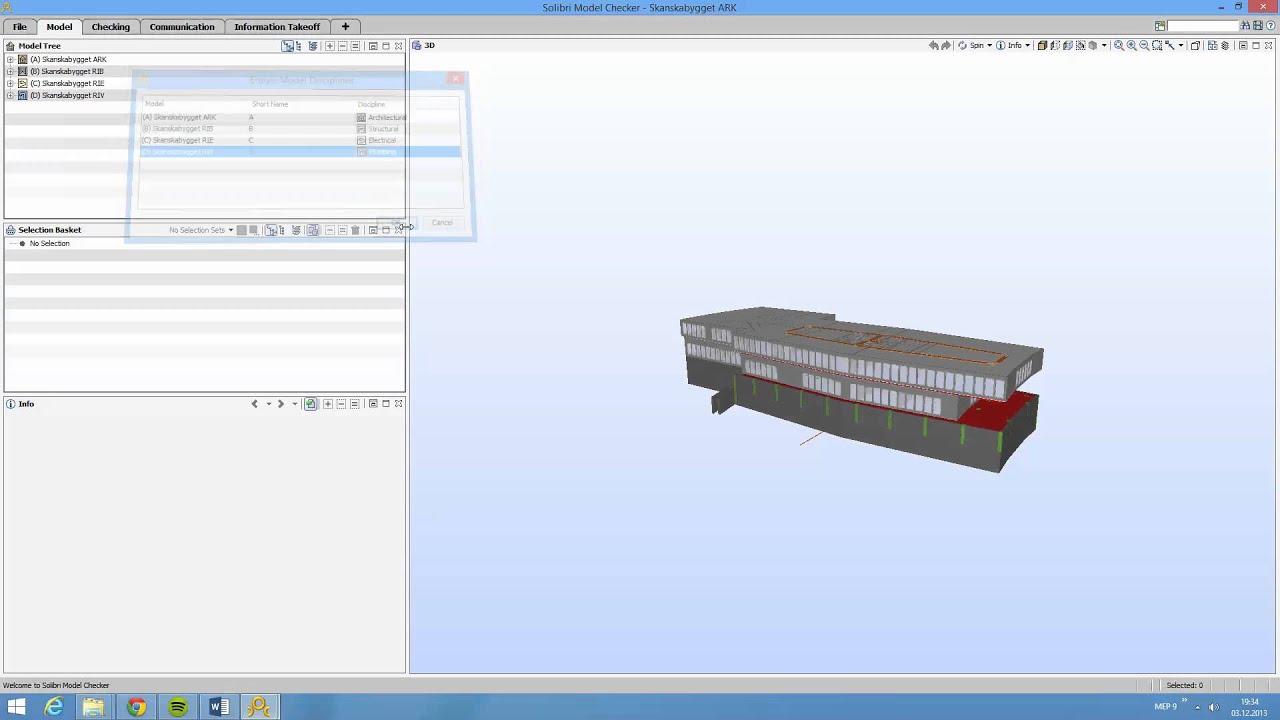
Task: Collapse one level in Model Tree toolbar
Action: click(343, 46)
